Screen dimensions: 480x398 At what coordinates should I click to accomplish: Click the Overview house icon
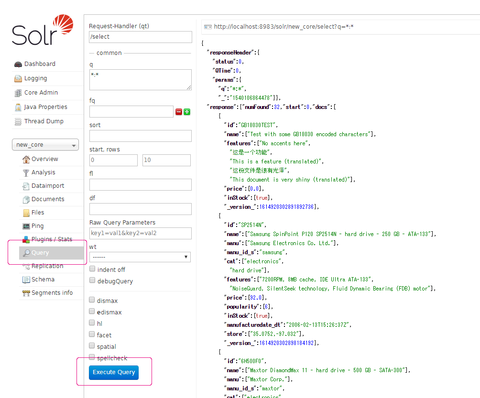point(26,159)
